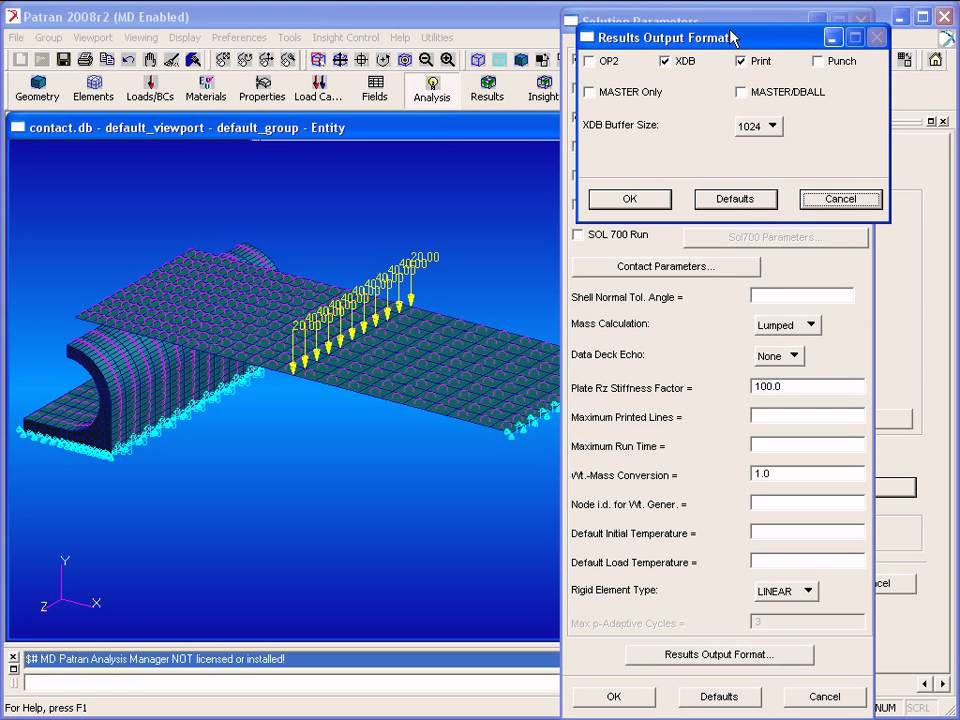Open the Display menu
Viewport: 960px width, 720px height.
click(x=185, y=37)
